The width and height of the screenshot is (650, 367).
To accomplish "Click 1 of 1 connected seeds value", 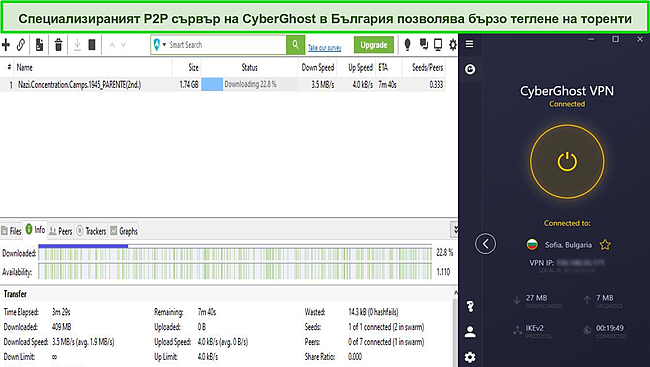I will (x=386, y=327).
